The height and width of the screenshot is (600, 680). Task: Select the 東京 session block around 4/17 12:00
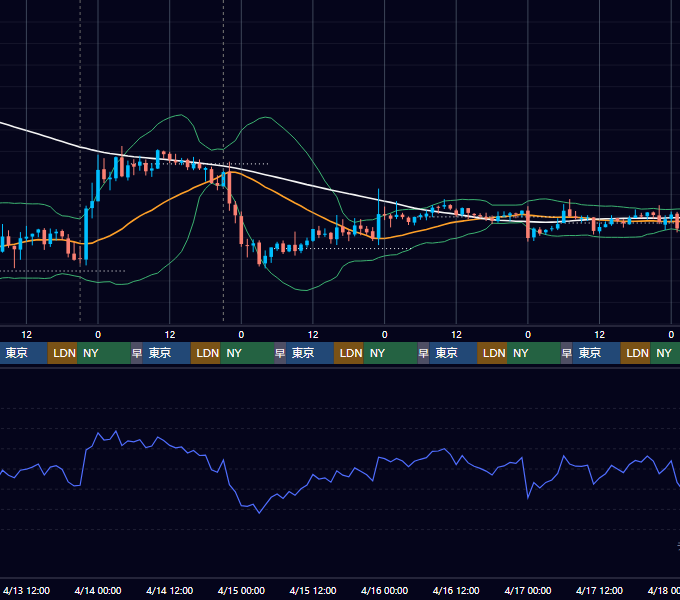(x=596, y=353)
